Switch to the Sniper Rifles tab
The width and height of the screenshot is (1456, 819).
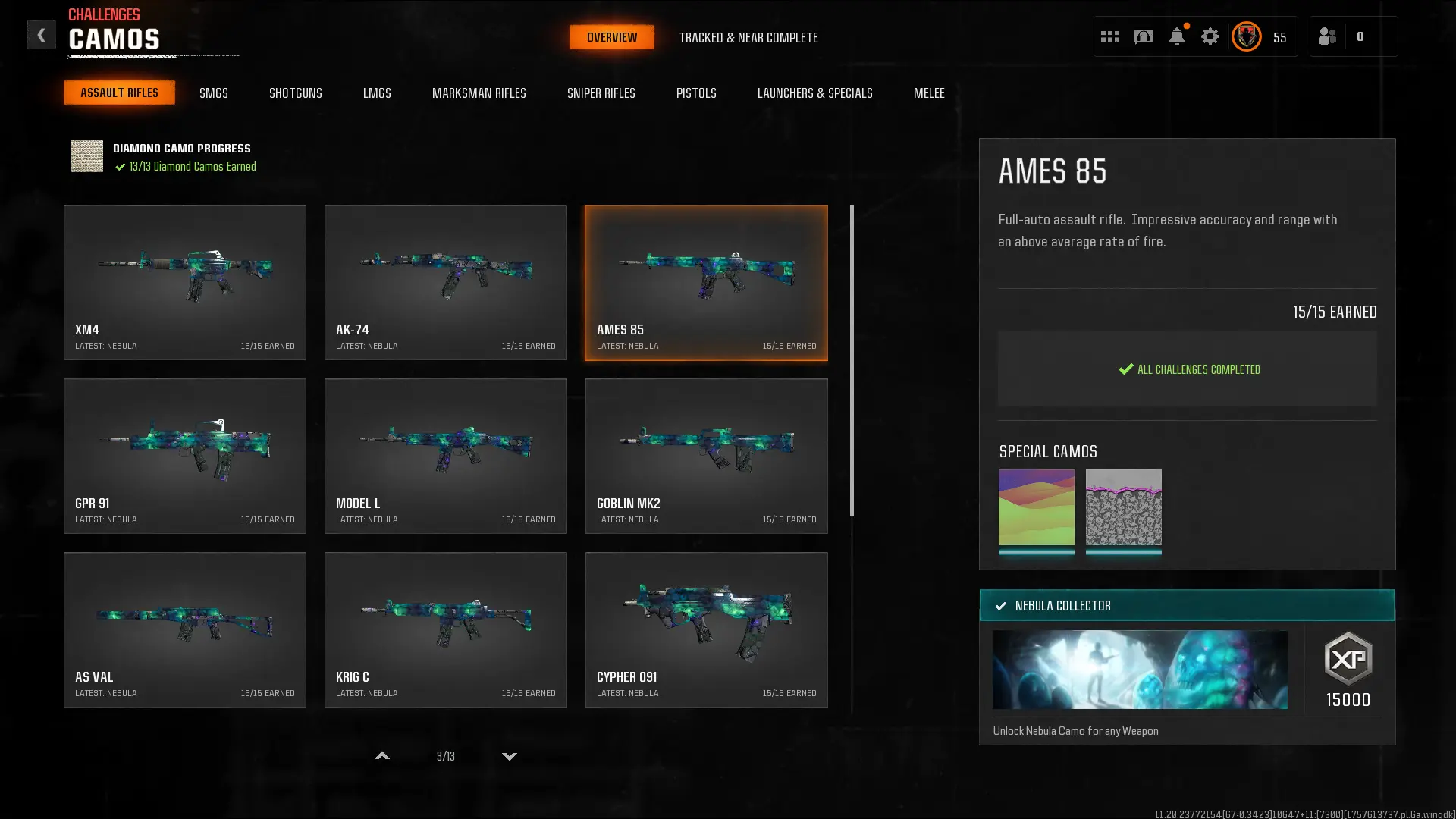coord(601,93)
